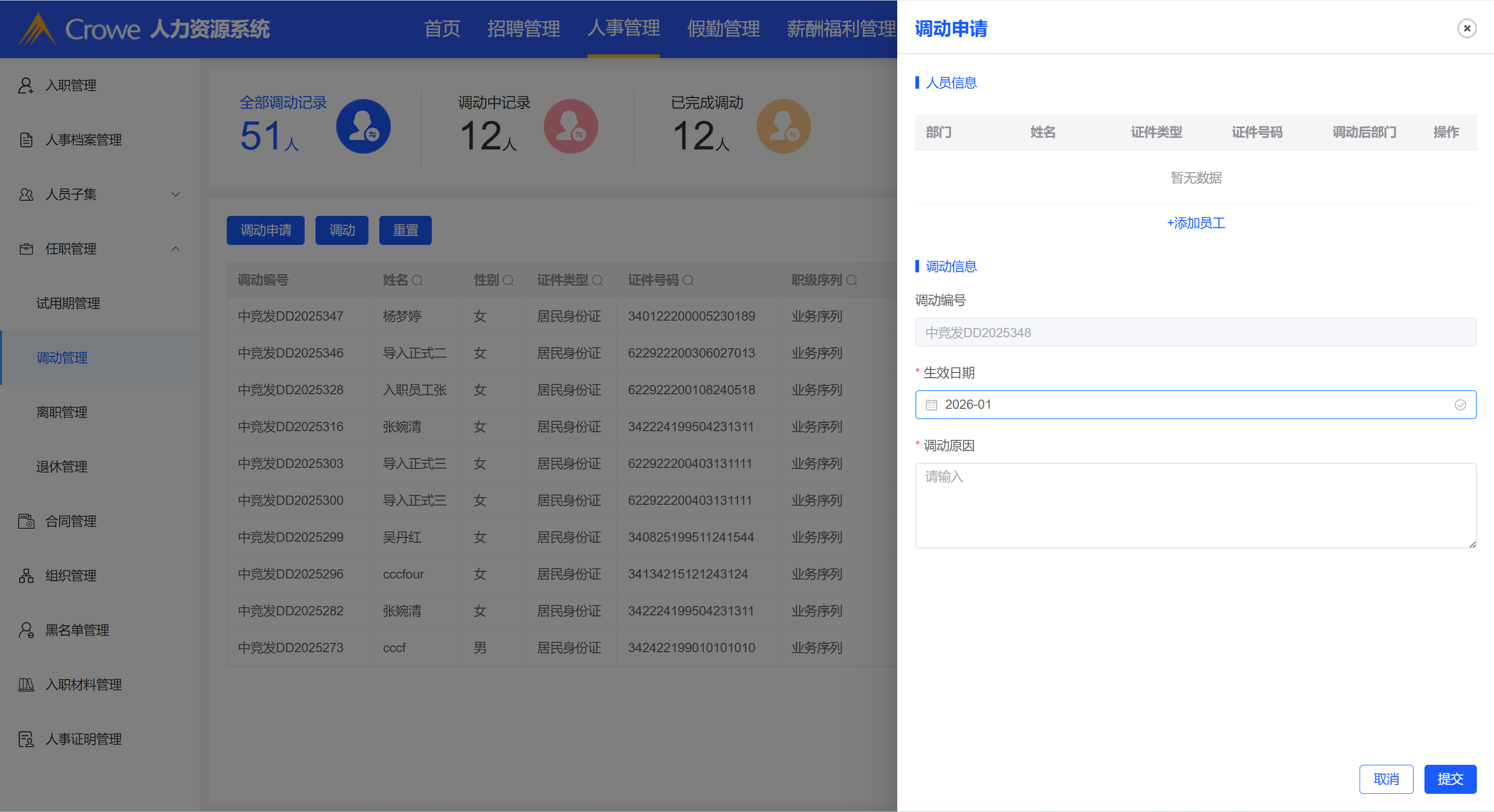
Task: Click the calendar icon in 生效日期 field
Action: [x=931, y=405]
